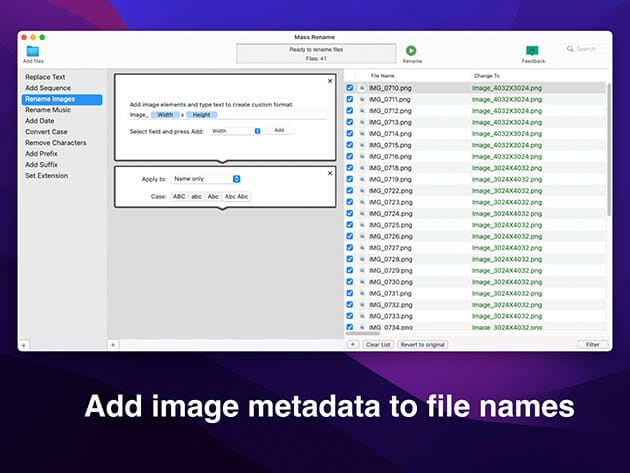Select Replace Text in the sidebar

tap(45, 76)
